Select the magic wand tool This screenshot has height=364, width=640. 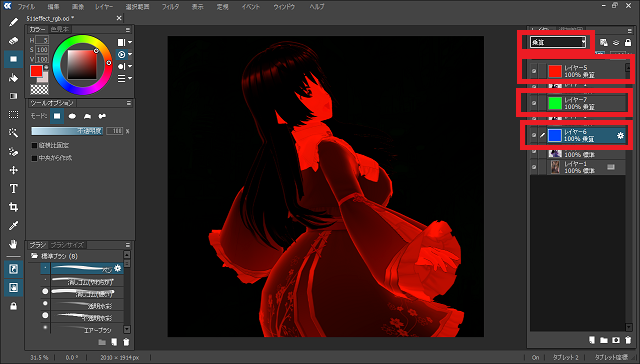point(13,133)
